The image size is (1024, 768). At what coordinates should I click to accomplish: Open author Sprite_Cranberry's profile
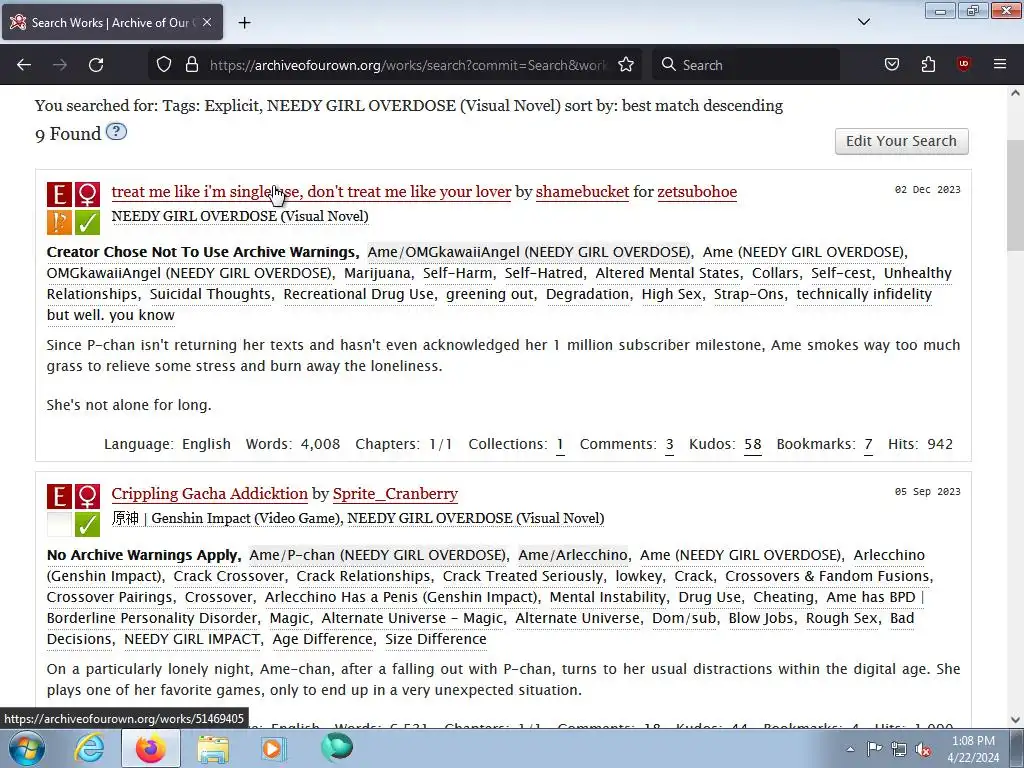click(x=395, y=494)
